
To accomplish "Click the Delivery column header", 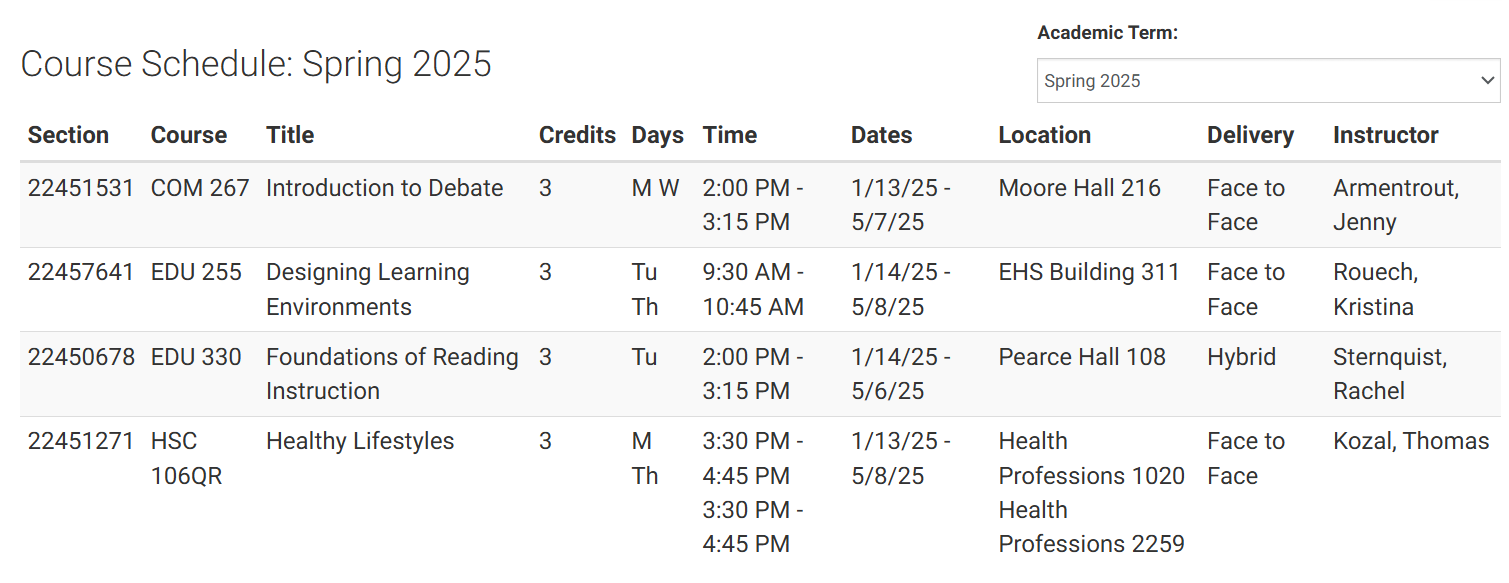I will 1250,135.
